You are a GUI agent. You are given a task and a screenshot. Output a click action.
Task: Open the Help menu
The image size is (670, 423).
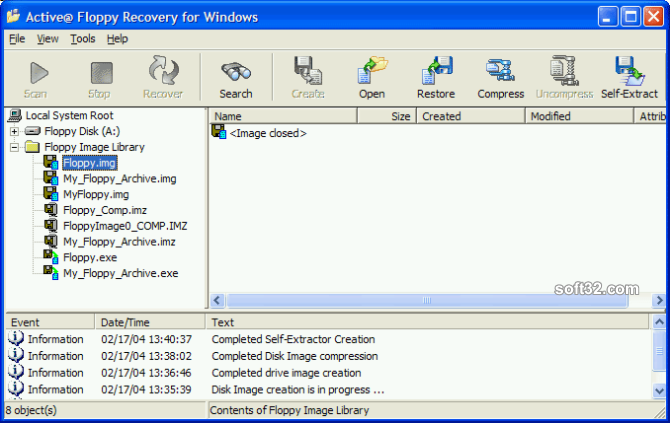click(118, 39)
